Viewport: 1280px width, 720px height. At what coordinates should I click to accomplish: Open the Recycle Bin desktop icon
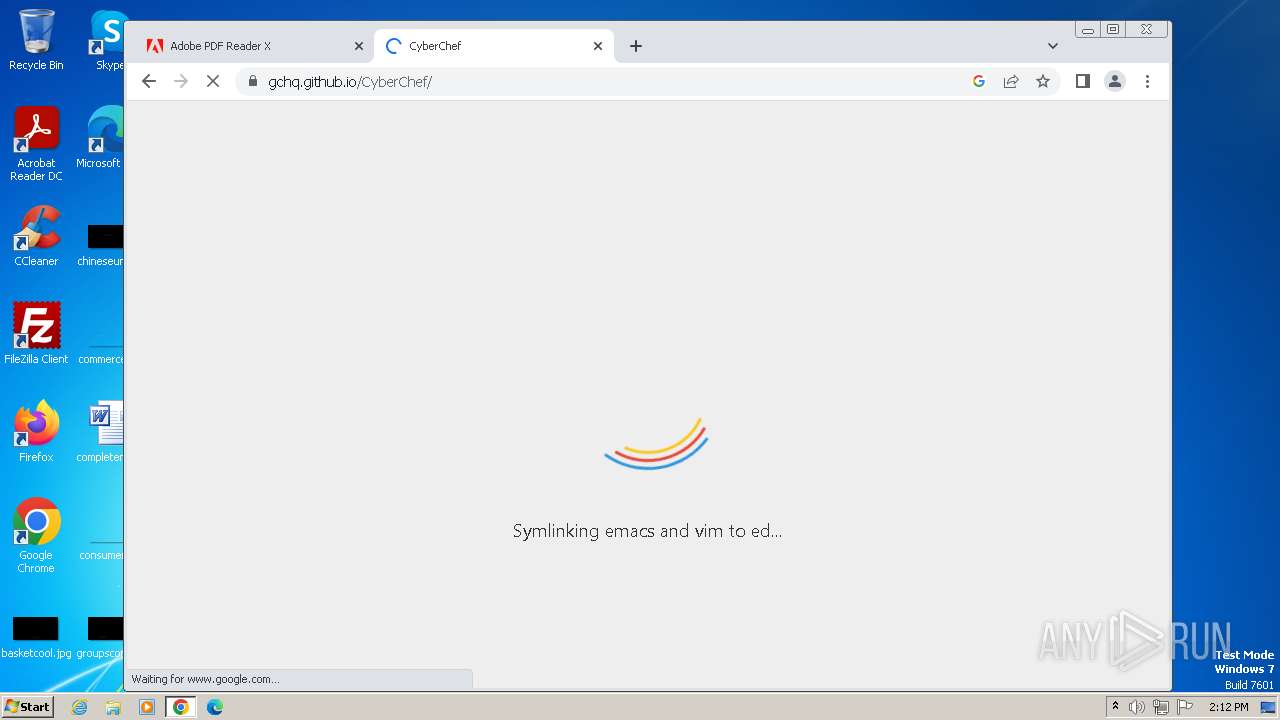(36, 40)
